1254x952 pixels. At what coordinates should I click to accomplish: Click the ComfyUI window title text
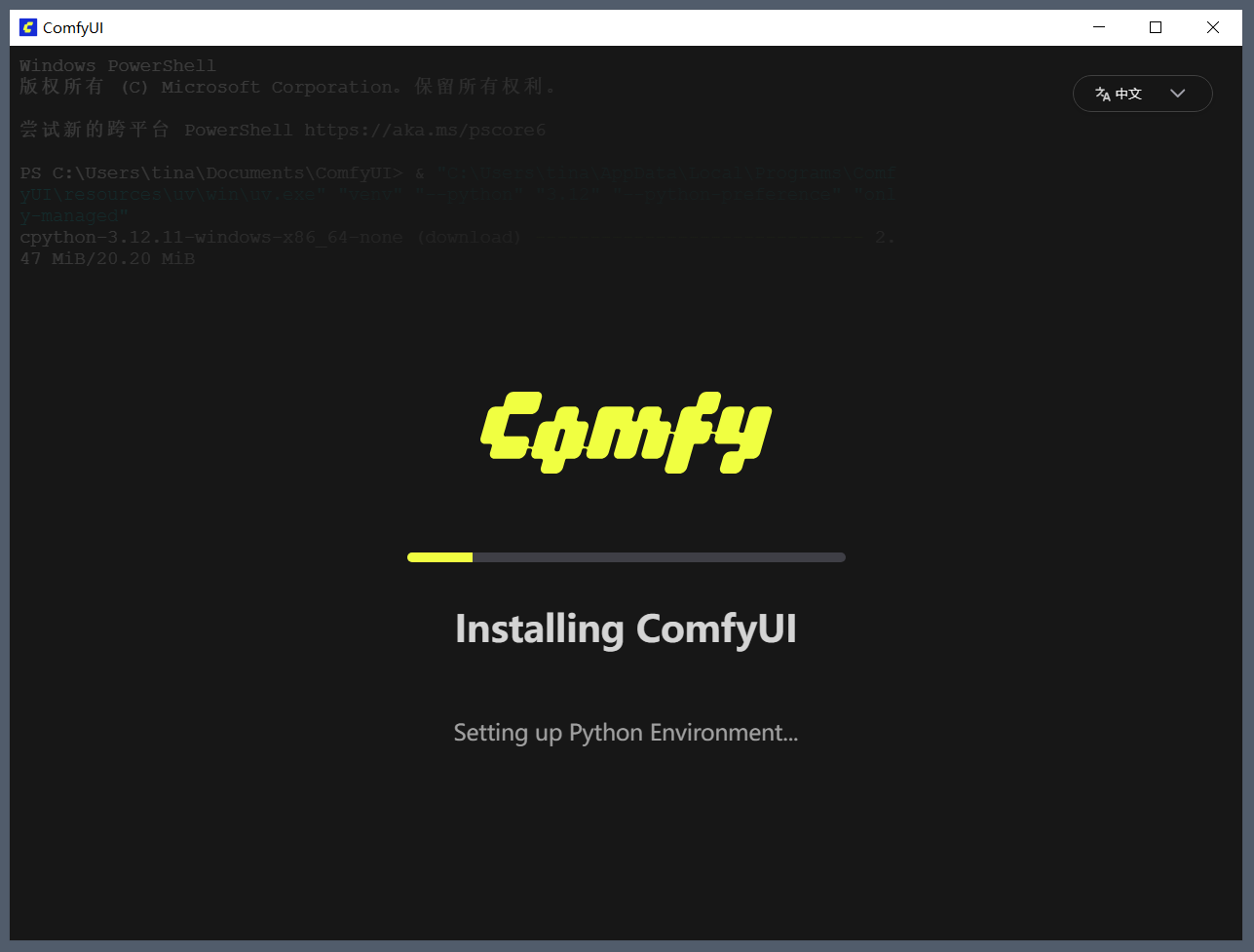[x=73, y=27]
